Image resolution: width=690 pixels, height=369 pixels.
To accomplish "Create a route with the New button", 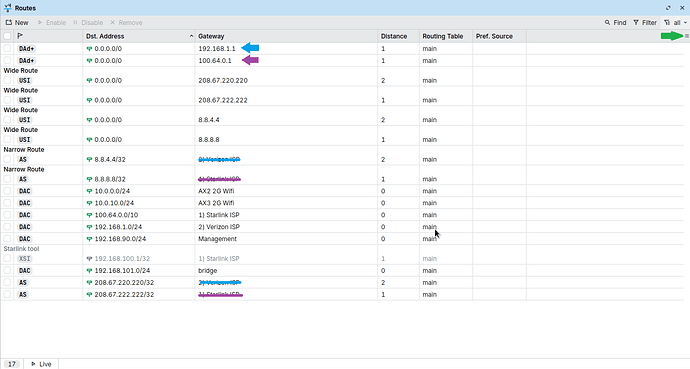I will tap(17, 22).
